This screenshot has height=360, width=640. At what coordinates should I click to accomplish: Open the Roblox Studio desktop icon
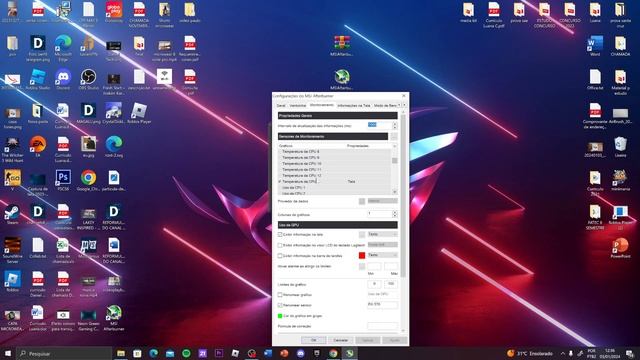coord(38,79)
